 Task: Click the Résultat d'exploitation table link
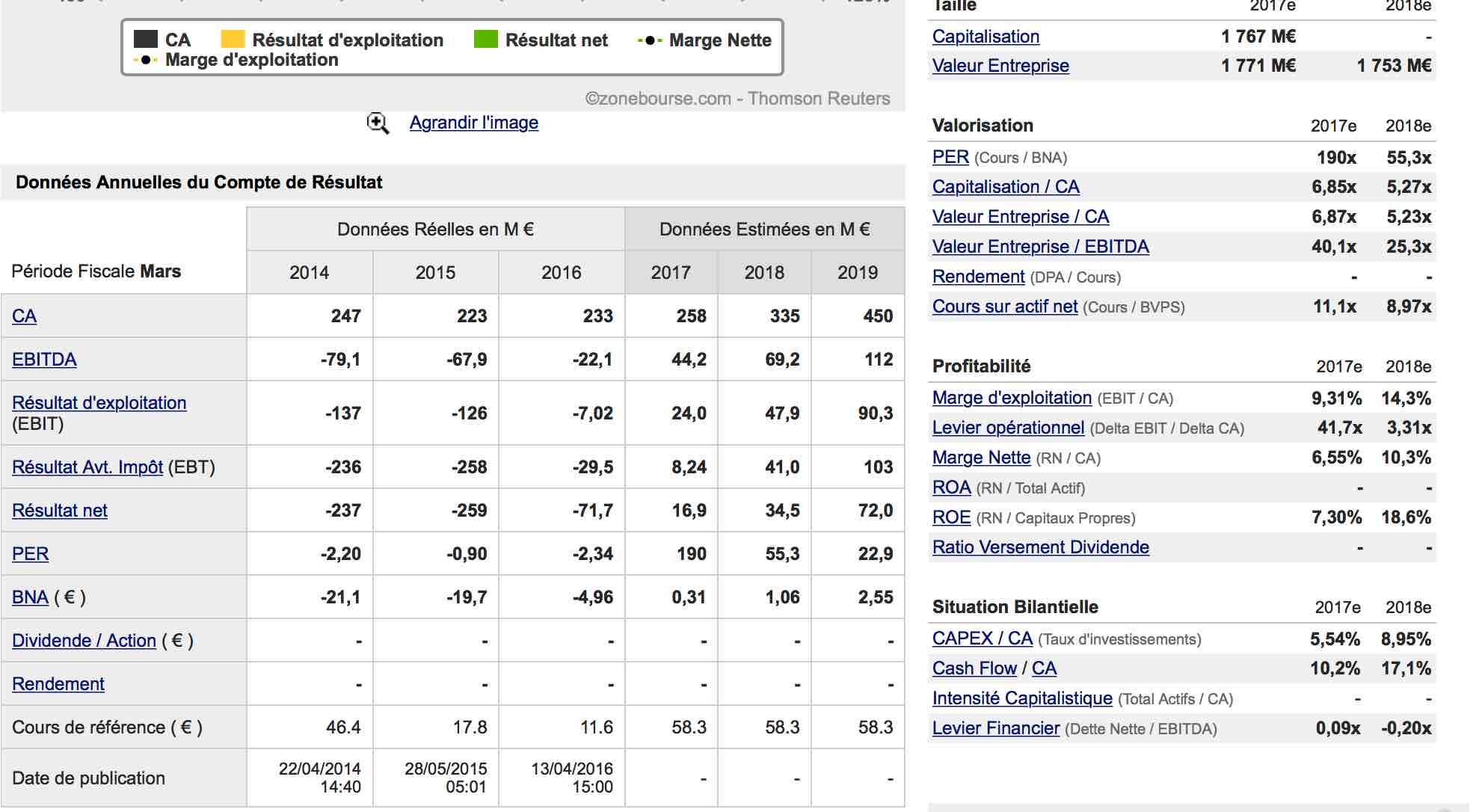point(99,403)
